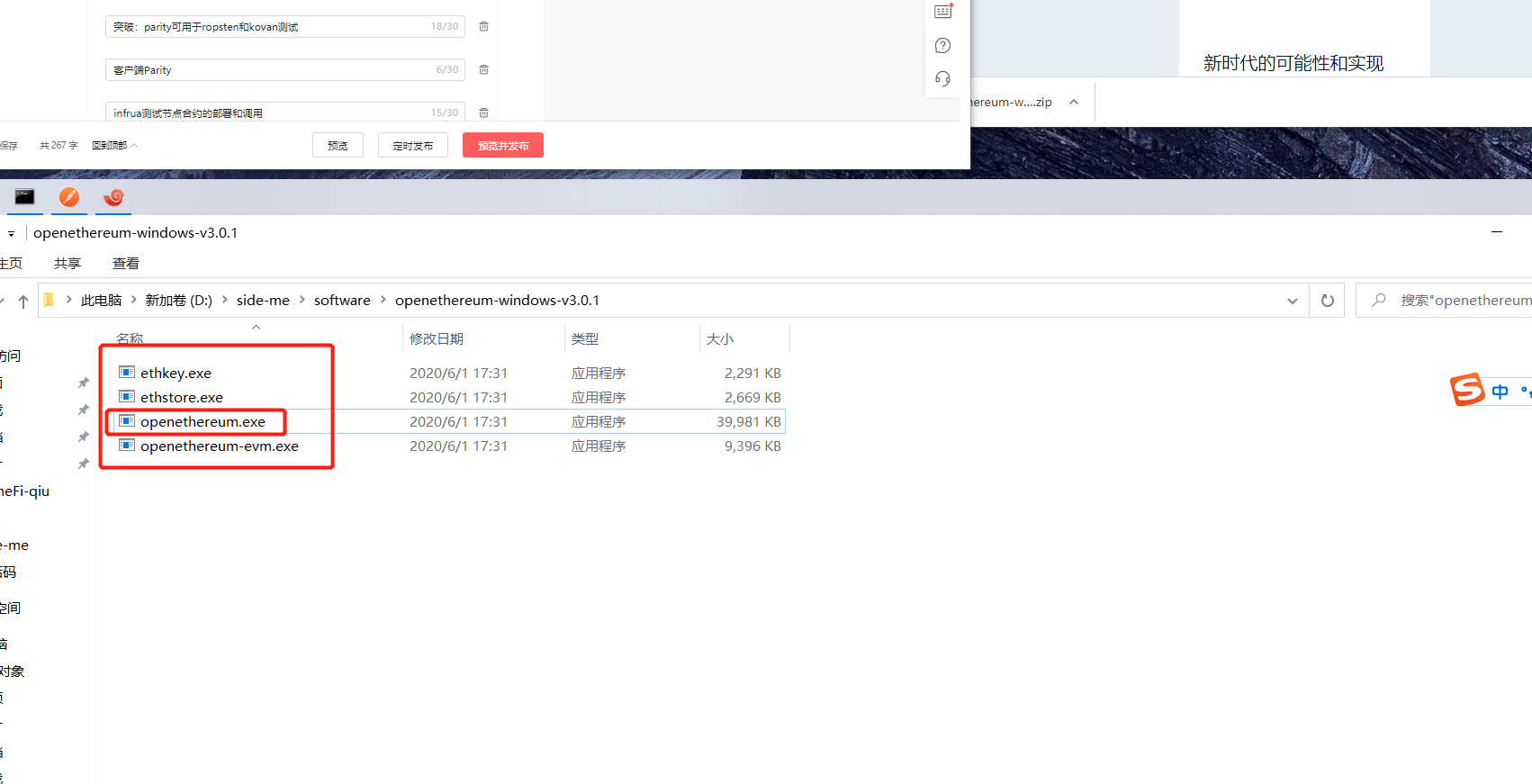
Task: Click the Sogou input method S logo
Action: (1467, 390)
